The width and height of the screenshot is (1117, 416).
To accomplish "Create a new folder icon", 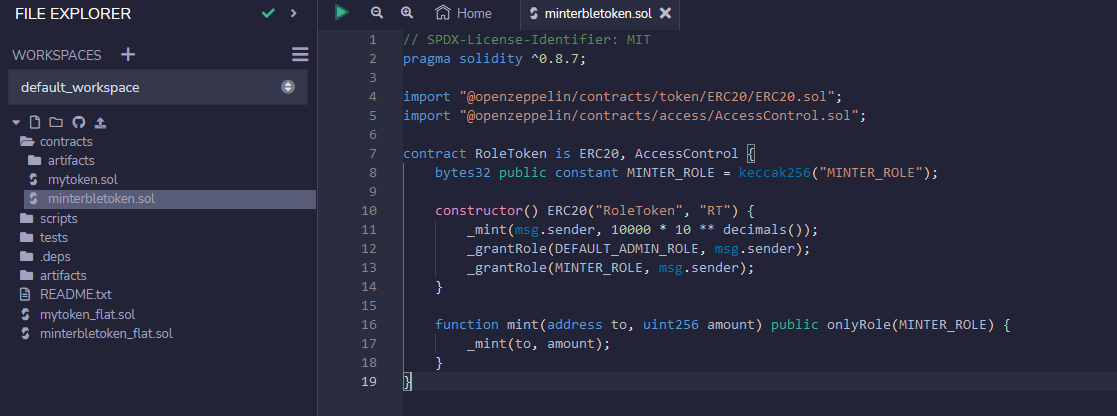I will pos(56,123).
